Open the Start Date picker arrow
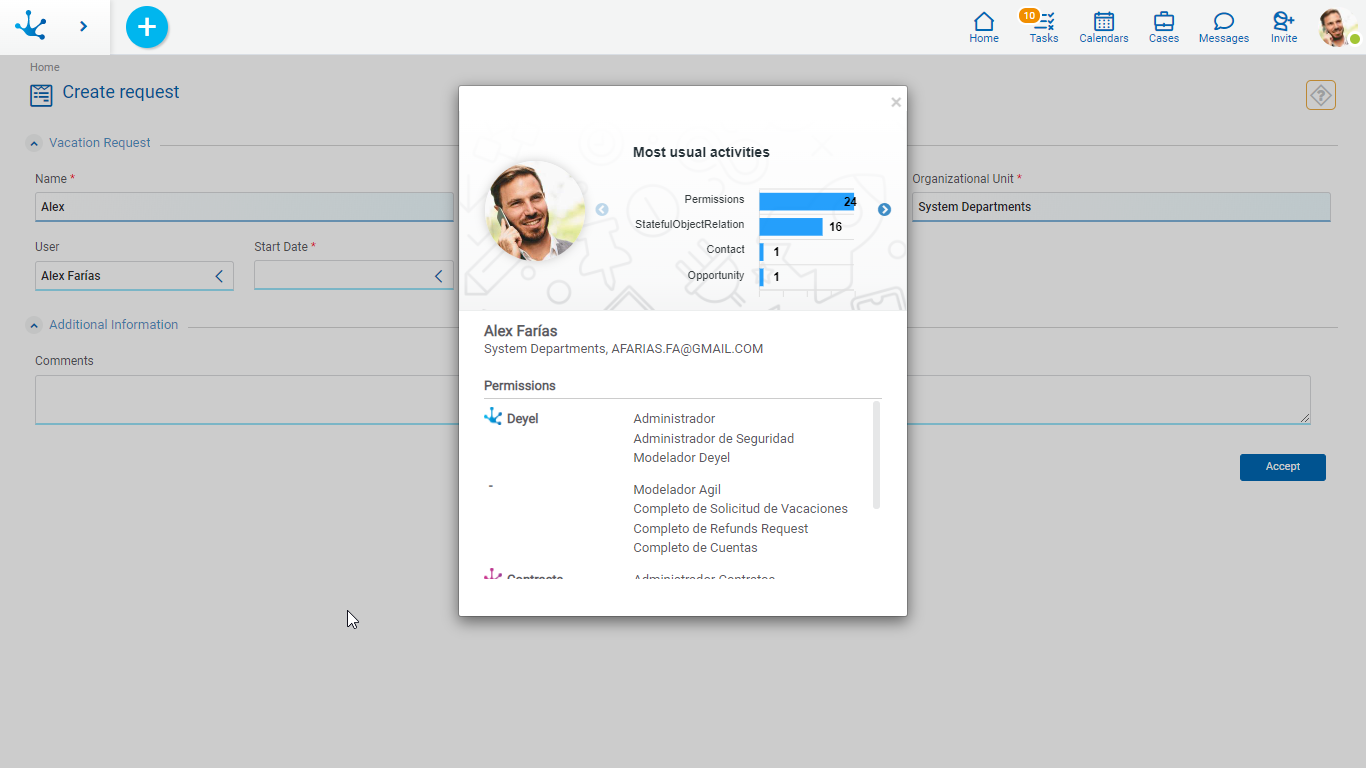Viewport: 1366px width, 768px height. [x=438, y=276]
